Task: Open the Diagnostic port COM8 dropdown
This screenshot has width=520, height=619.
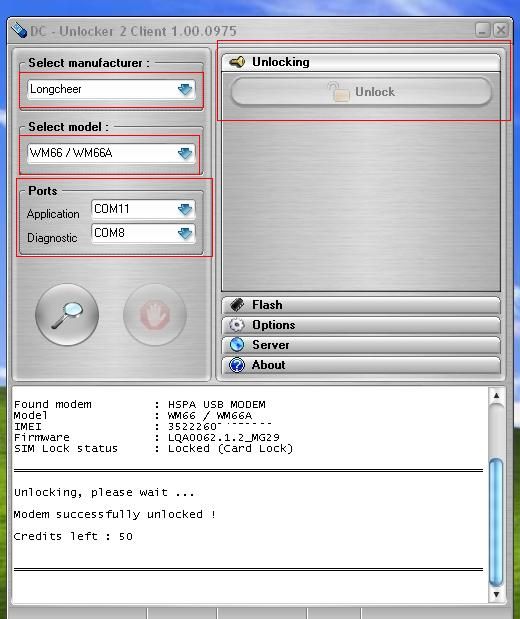Action: [x=143, y=233]
